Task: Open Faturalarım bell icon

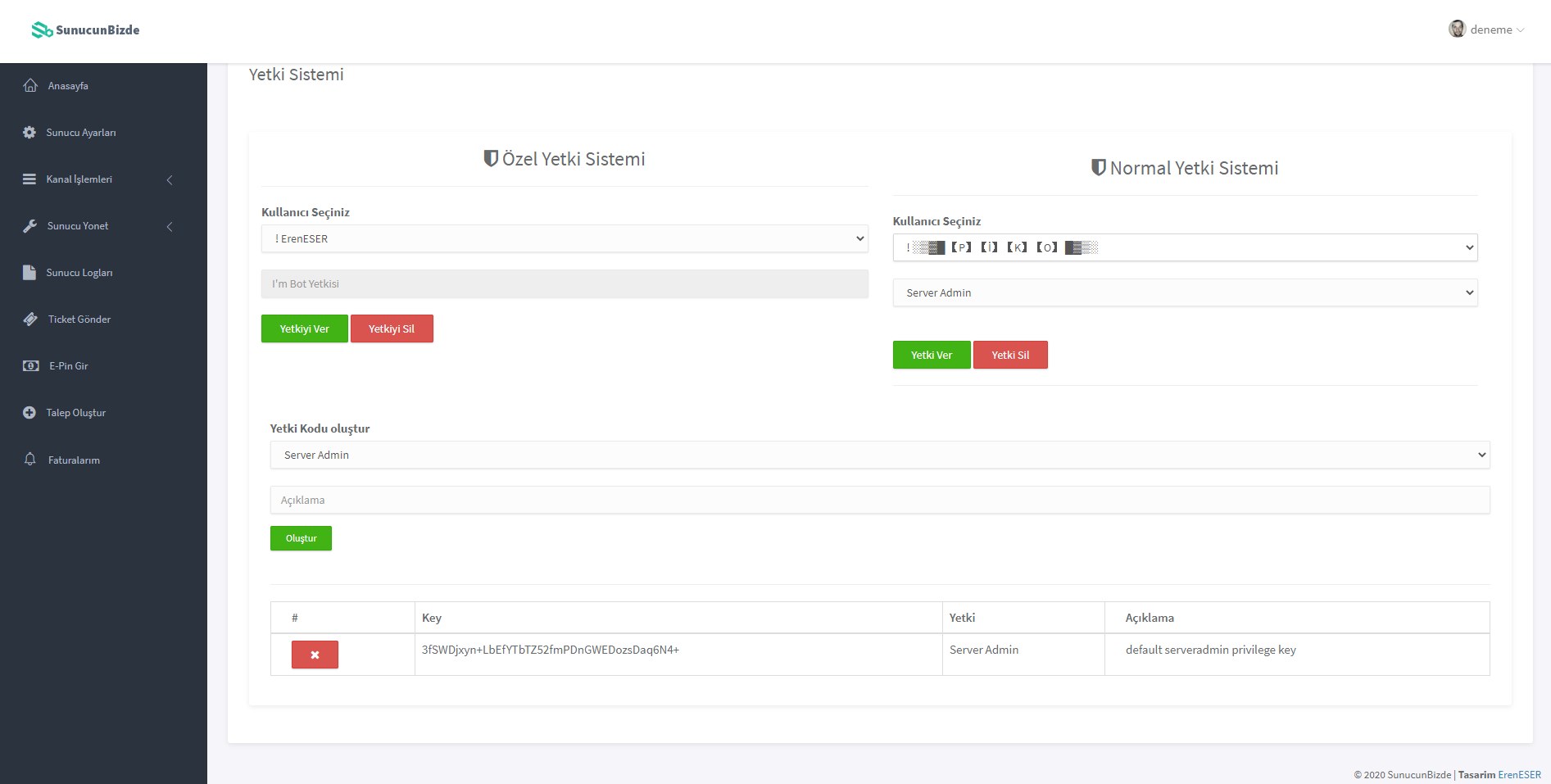Action: (30, 460)
